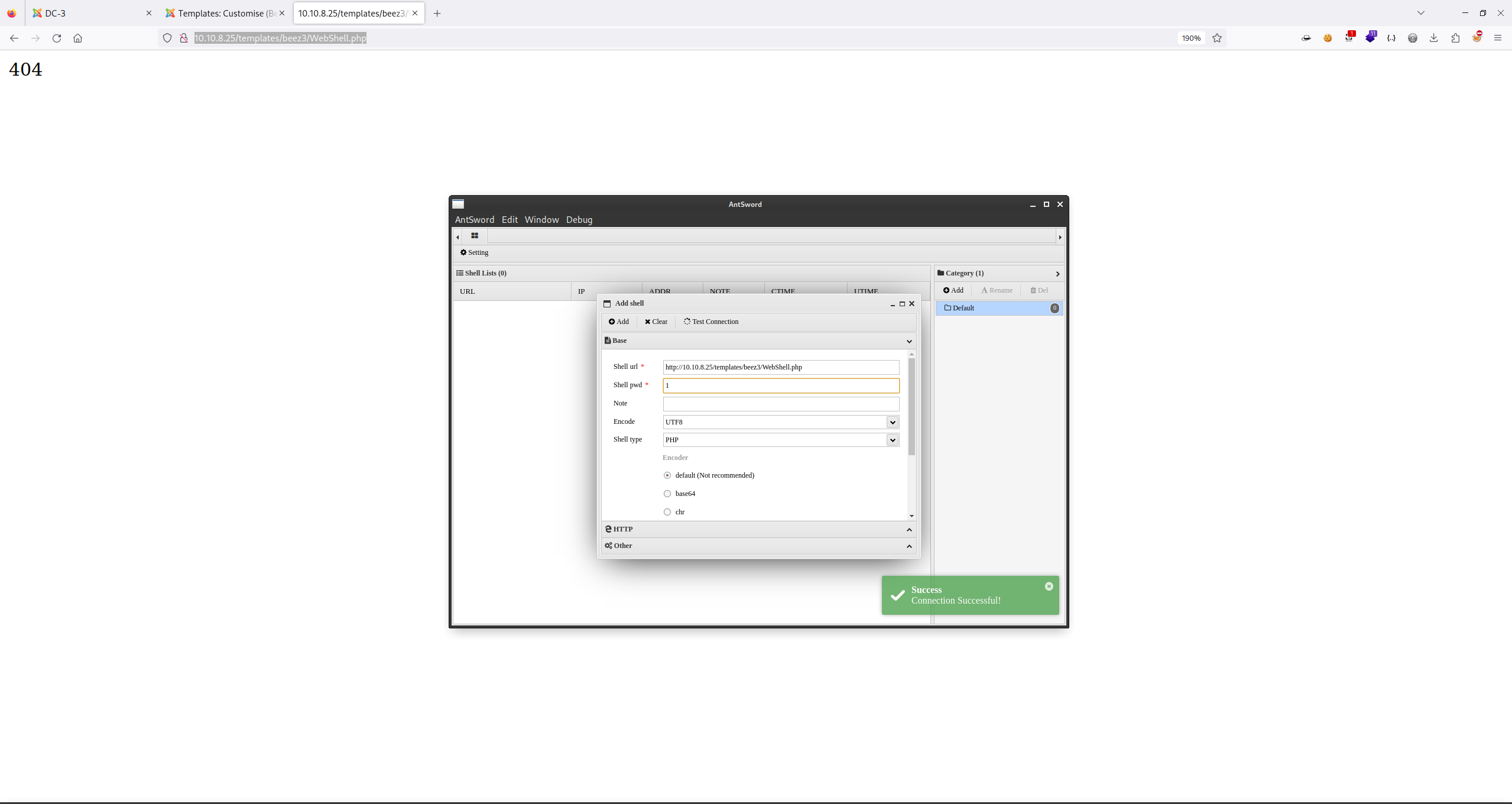The image size is (1512, 804).
Task: Open the Edit menu in AntSword
Action: [510, 219]
